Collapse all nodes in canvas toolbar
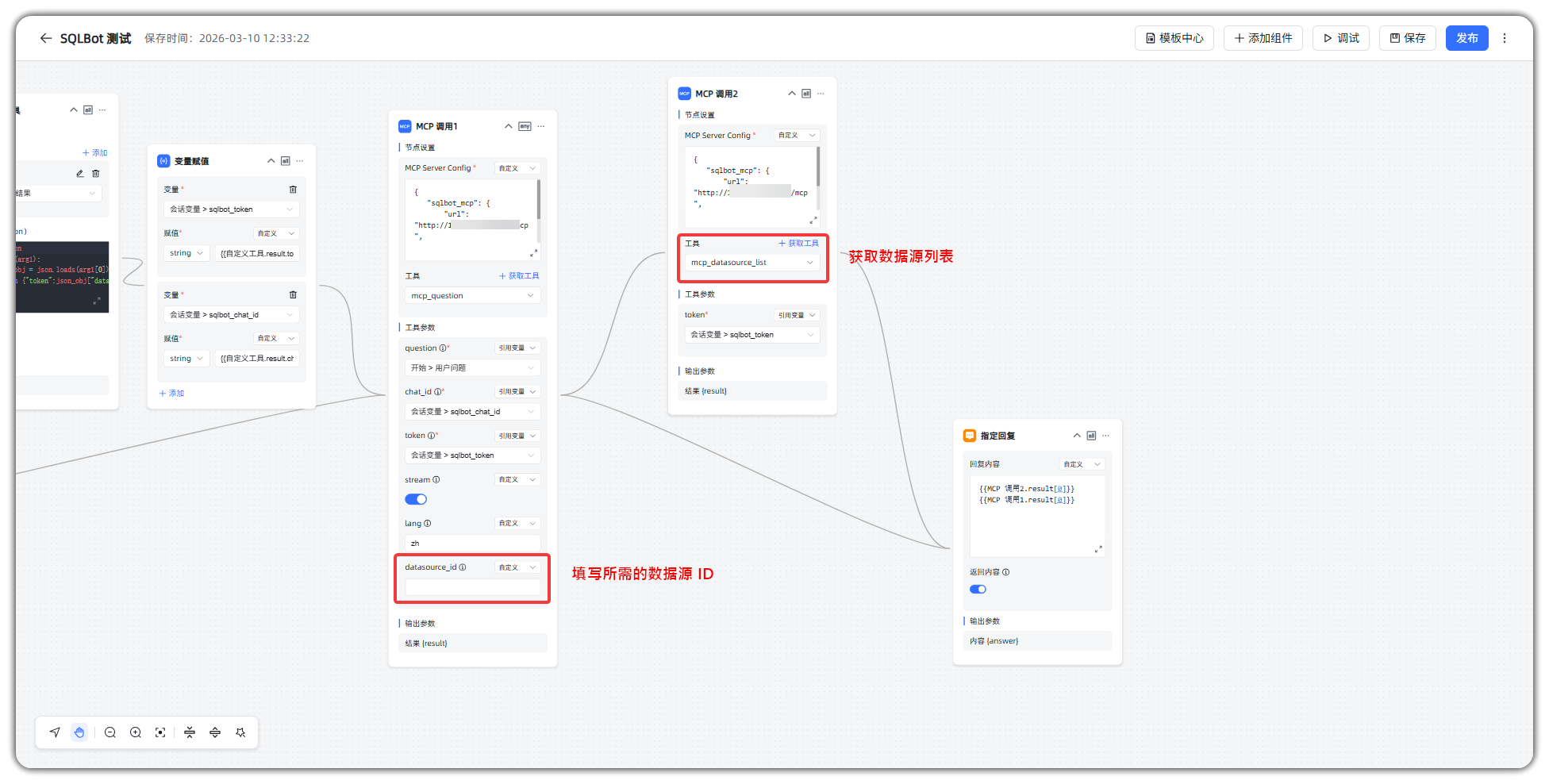Viewport: 1549px width, 784px height. (190, 732)
